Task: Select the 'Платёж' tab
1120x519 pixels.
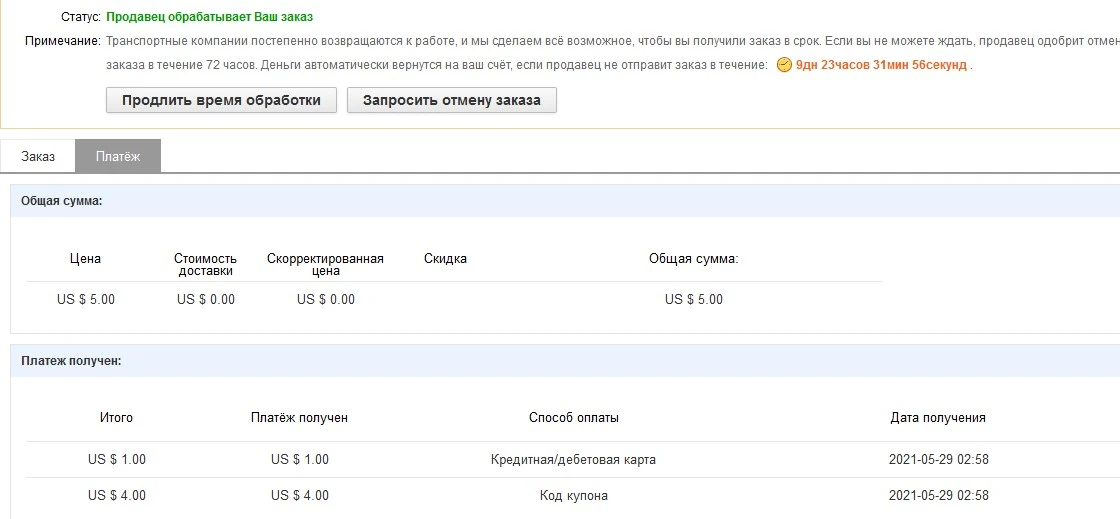Action: [118, 156]
